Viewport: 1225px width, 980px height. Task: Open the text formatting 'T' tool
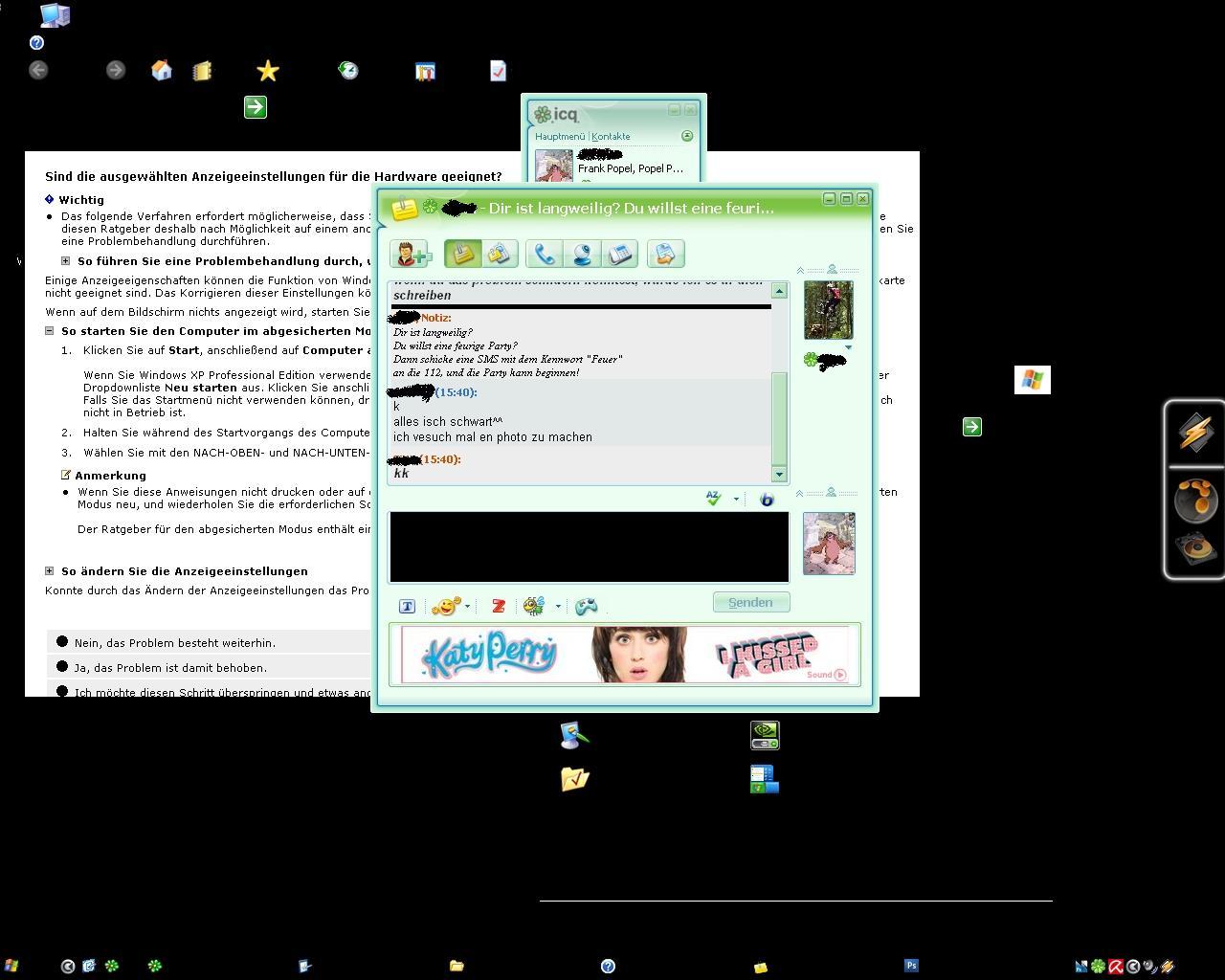(407, 607)
